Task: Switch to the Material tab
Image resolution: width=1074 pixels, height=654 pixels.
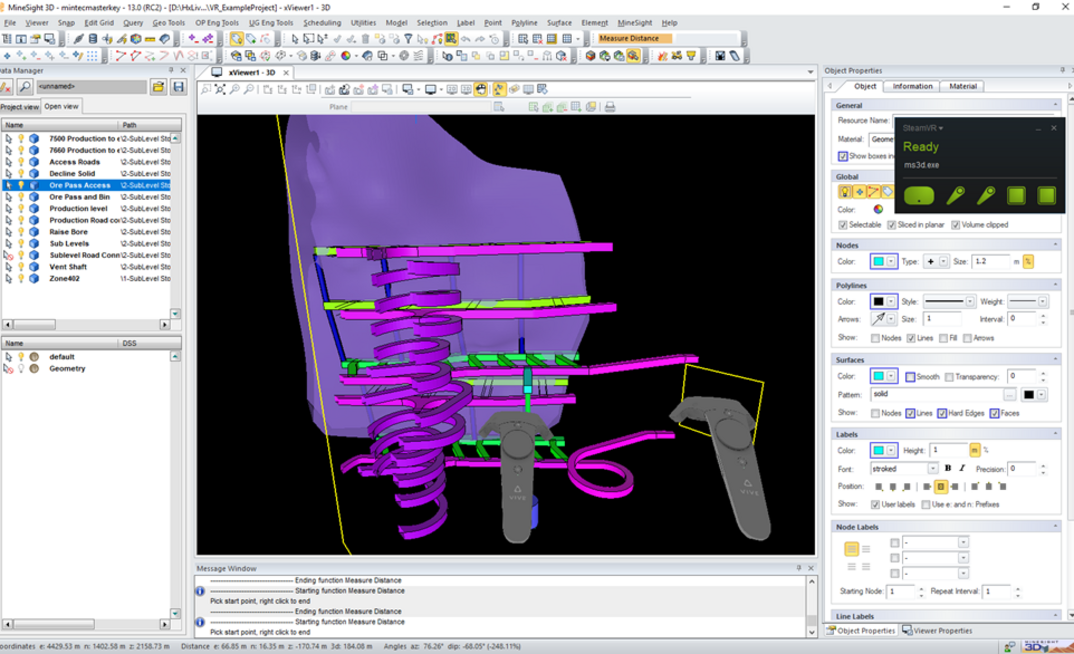Action: 962,86
